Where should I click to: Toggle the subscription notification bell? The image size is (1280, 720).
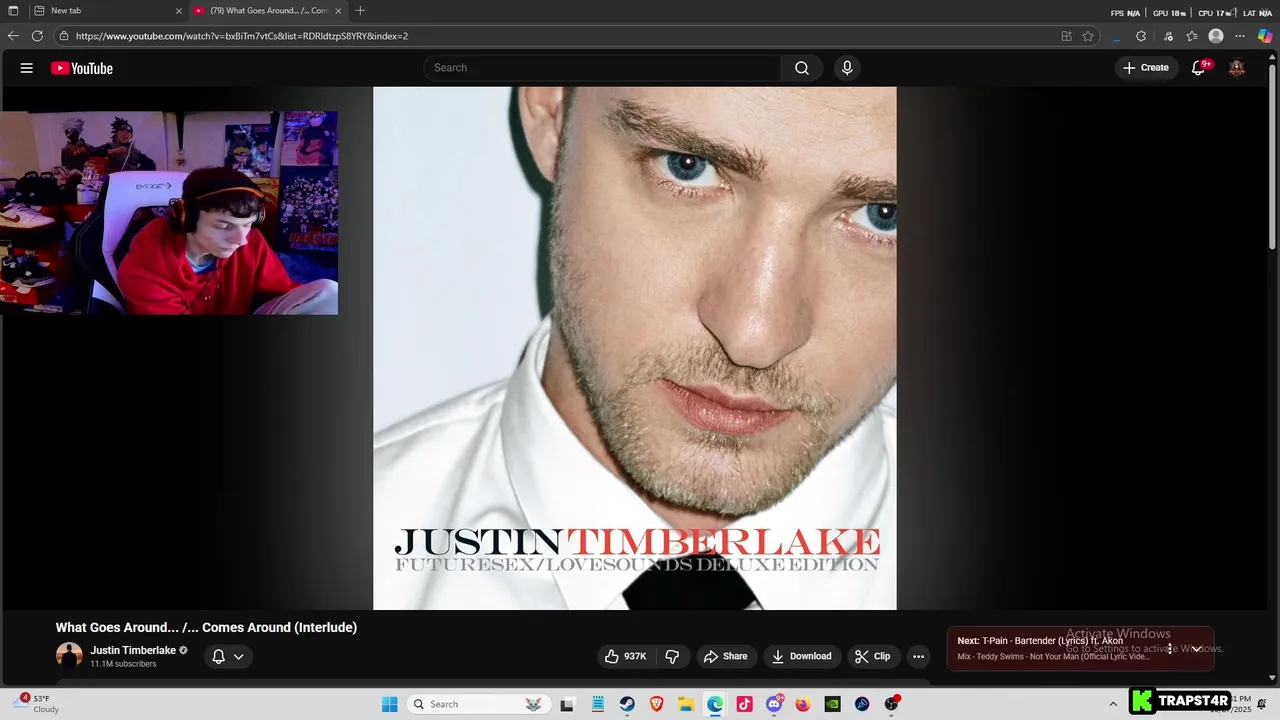click(218, 657)
